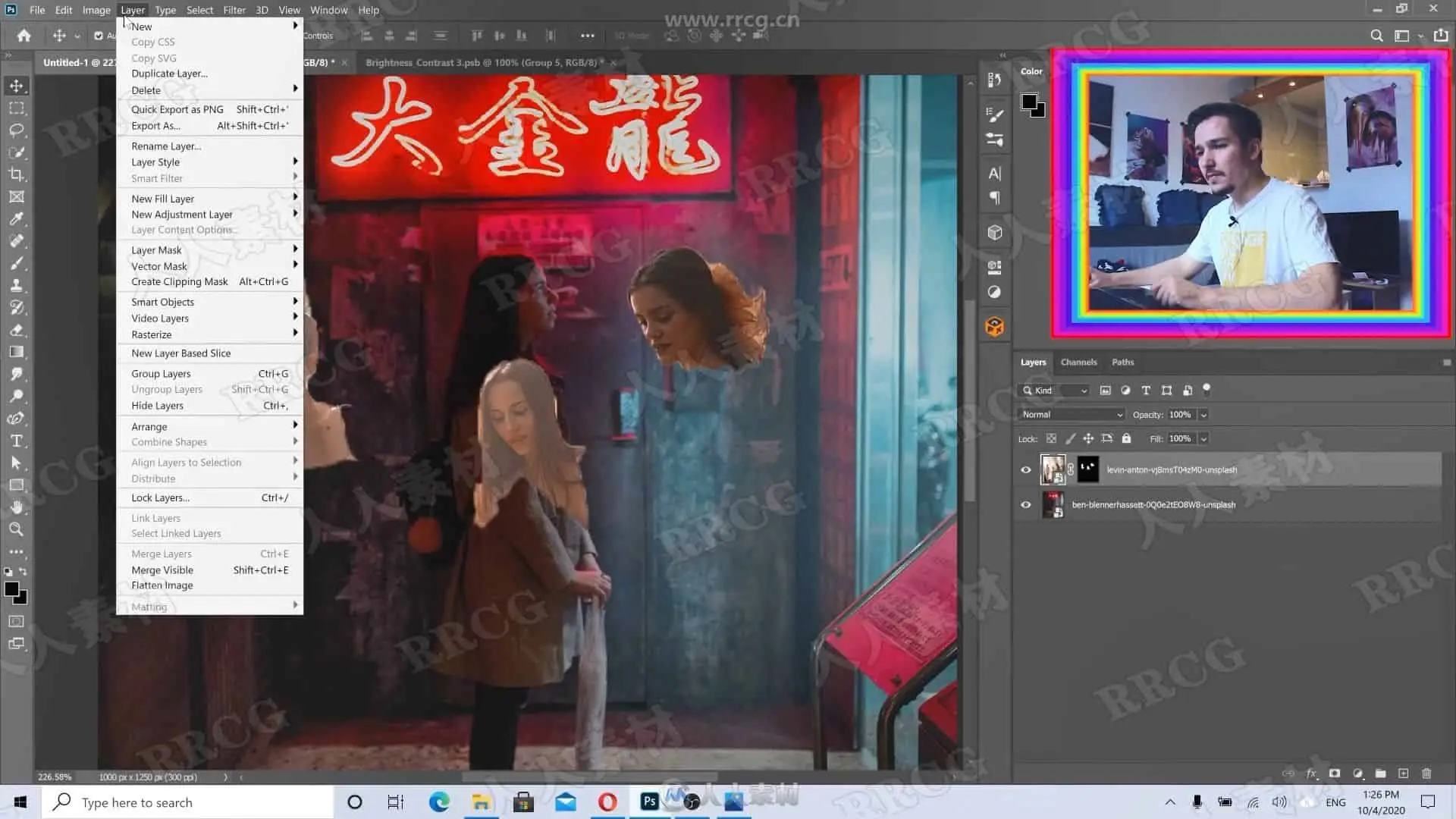Switch to the Channels tab
This screenshot has height=819, width=1456.
pyautogui.click(x=1078, y=362)
